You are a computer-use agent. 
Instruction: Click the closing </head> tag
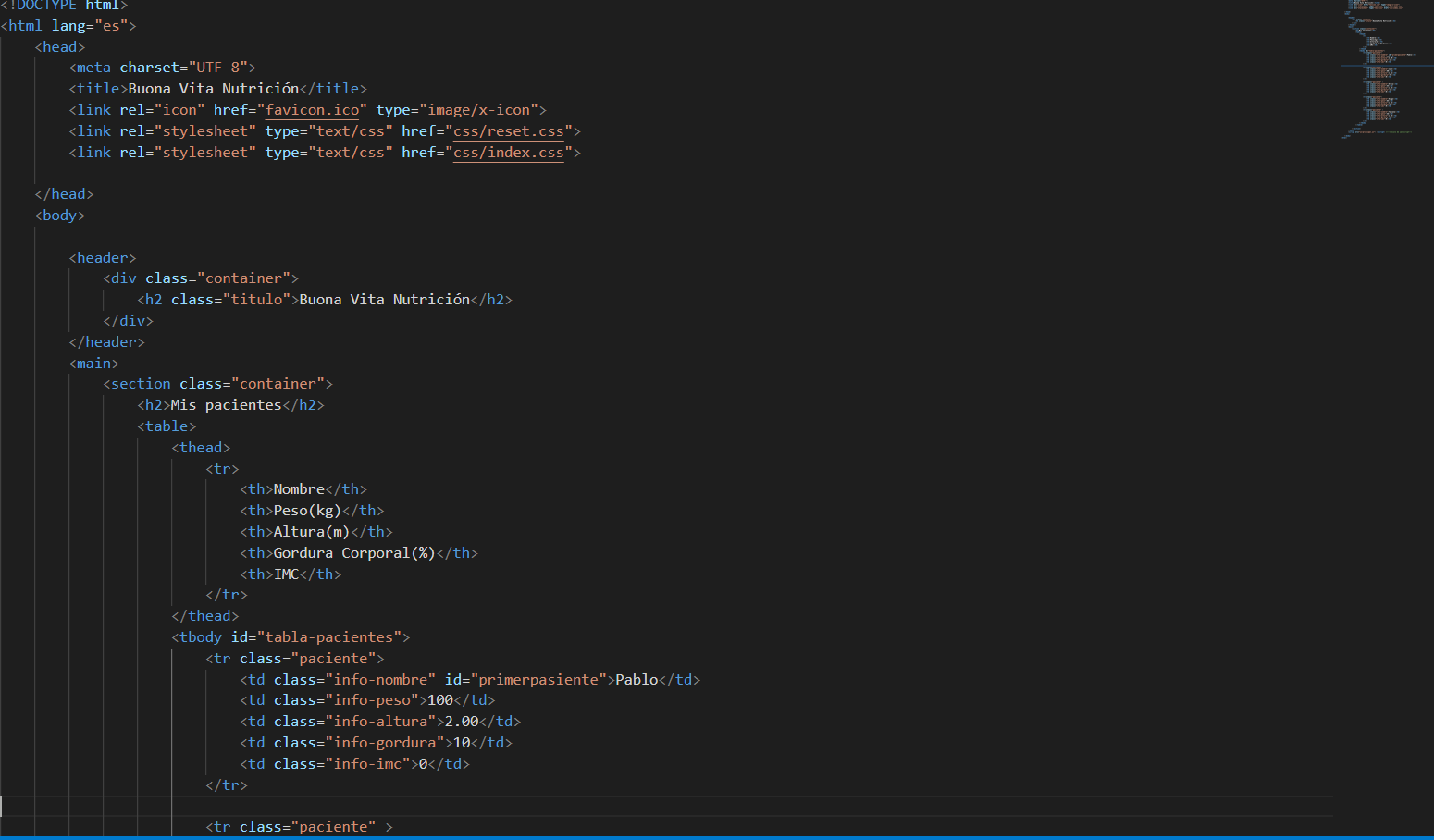pyautogui.click(x=64, y=194)
